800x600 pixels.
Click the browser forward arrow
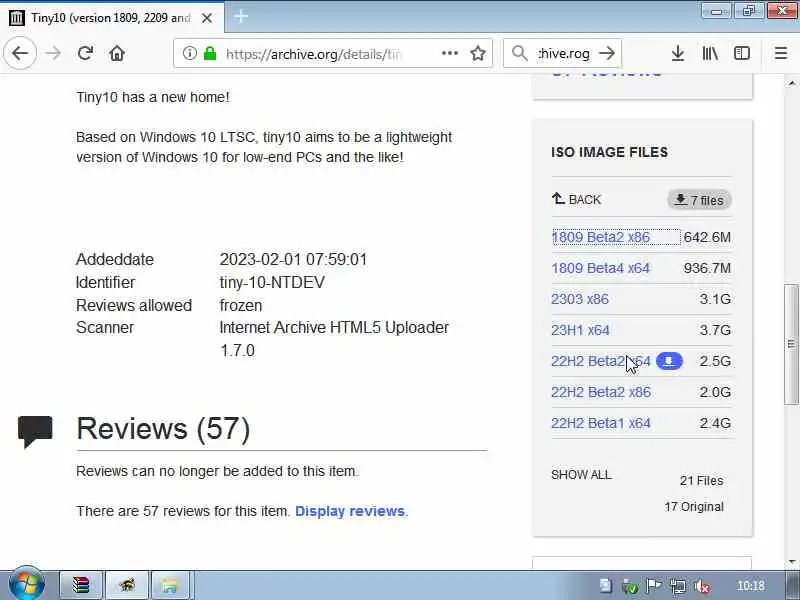[x=53, y=53]
